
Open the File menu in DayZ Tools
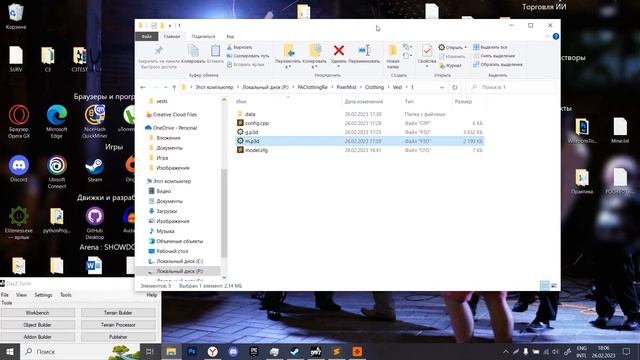(x=5, y=295)
